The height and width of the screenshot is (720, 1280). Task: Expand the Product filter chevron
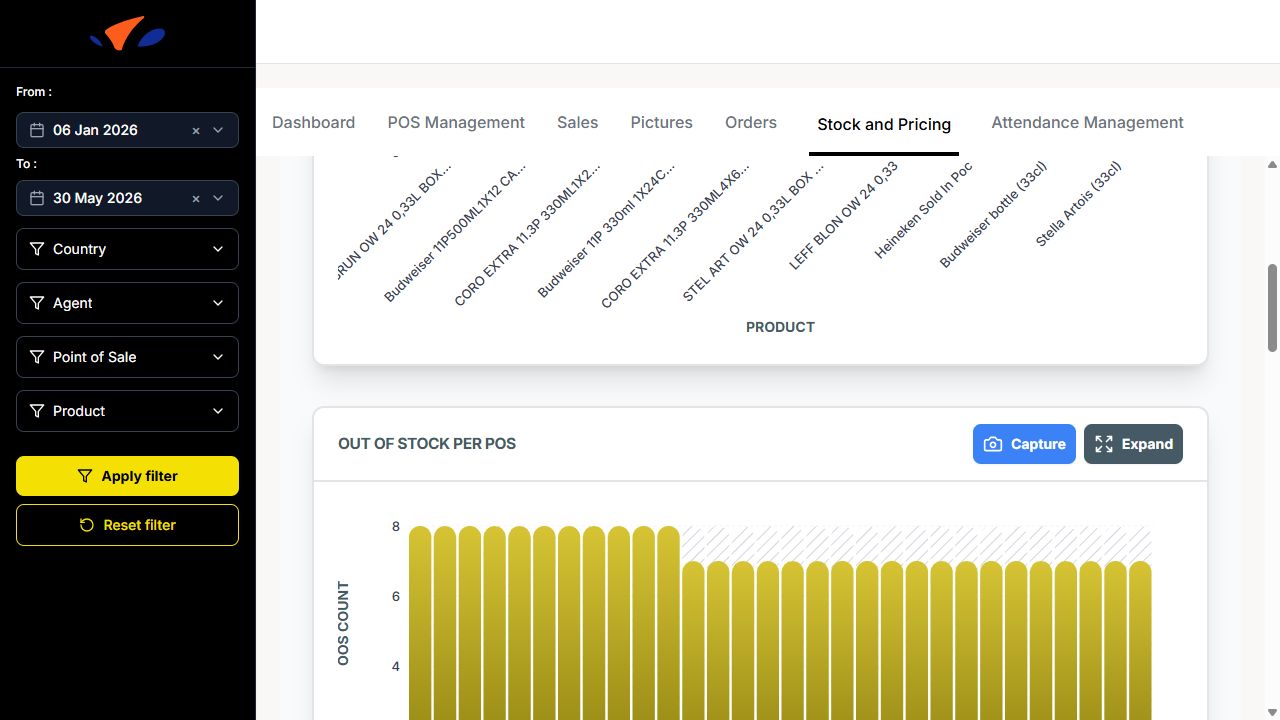click(218, 411)
